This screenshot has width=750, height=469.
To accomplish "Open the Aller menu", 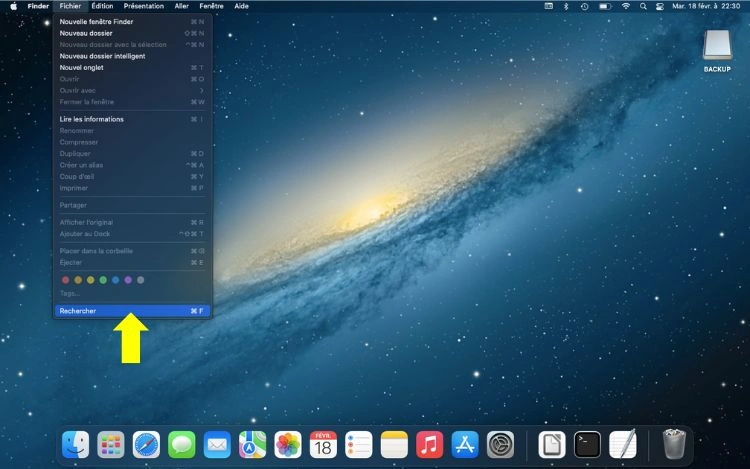I will (x=181, y=6).
